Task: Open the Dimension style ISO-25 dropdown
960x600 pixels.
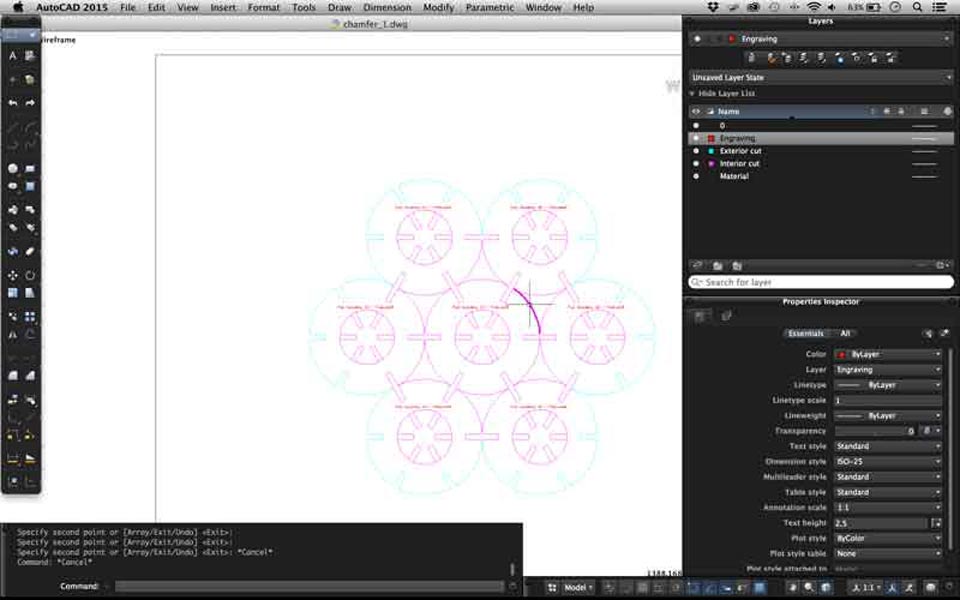Action: click(888, 462)
